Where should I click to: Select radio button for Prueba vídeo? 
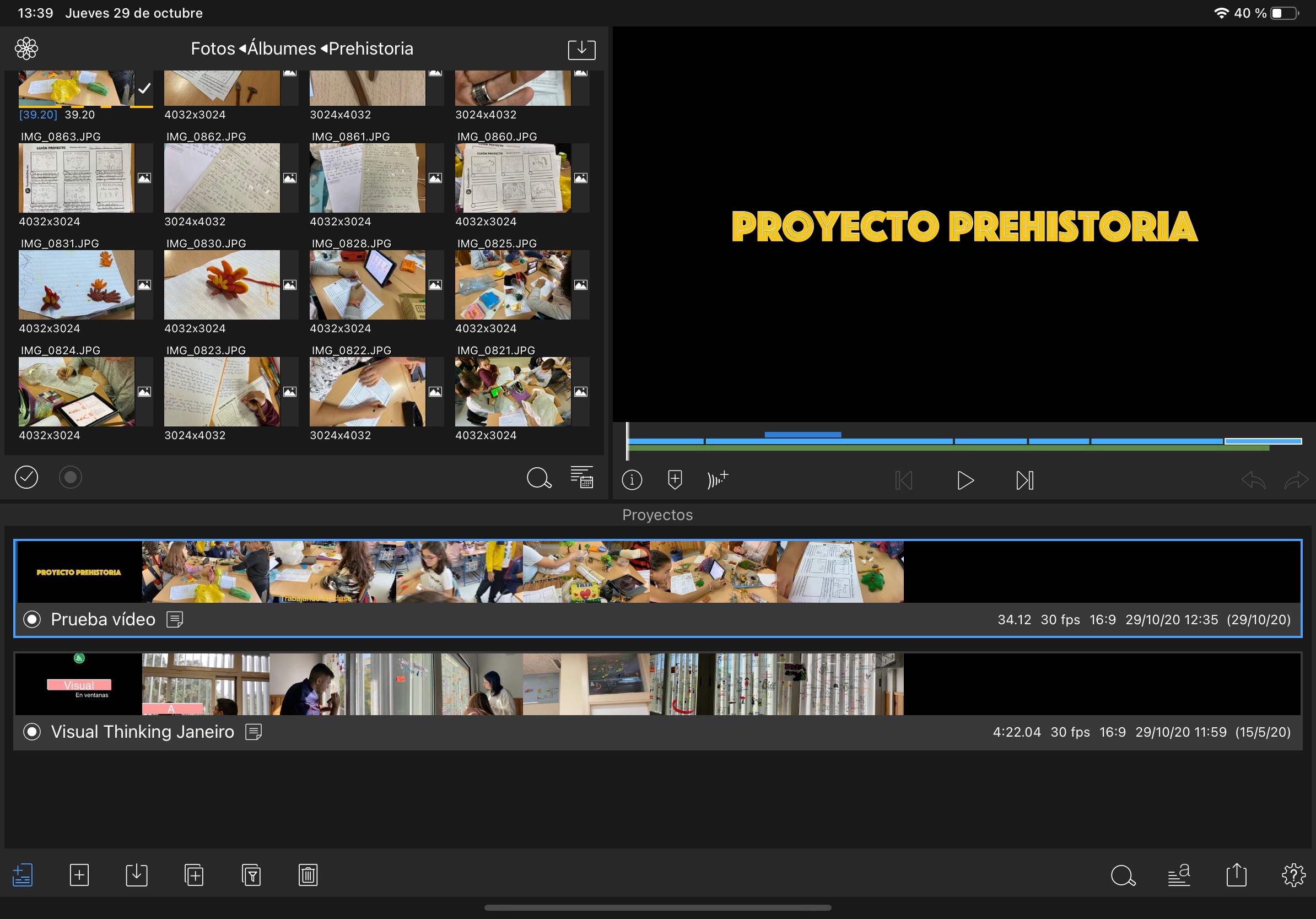pyautogui.click(x=32, y=619)
